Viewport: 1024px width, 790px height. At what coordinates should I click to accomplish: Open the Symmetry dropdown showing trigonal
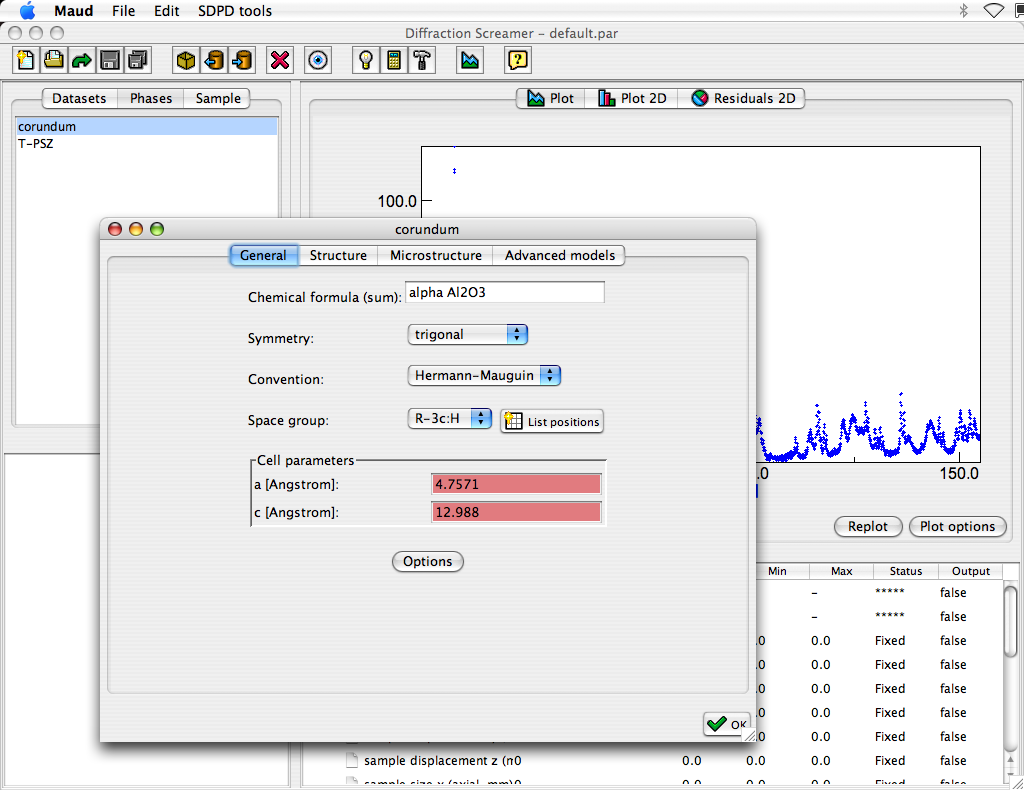pos(467,334)
